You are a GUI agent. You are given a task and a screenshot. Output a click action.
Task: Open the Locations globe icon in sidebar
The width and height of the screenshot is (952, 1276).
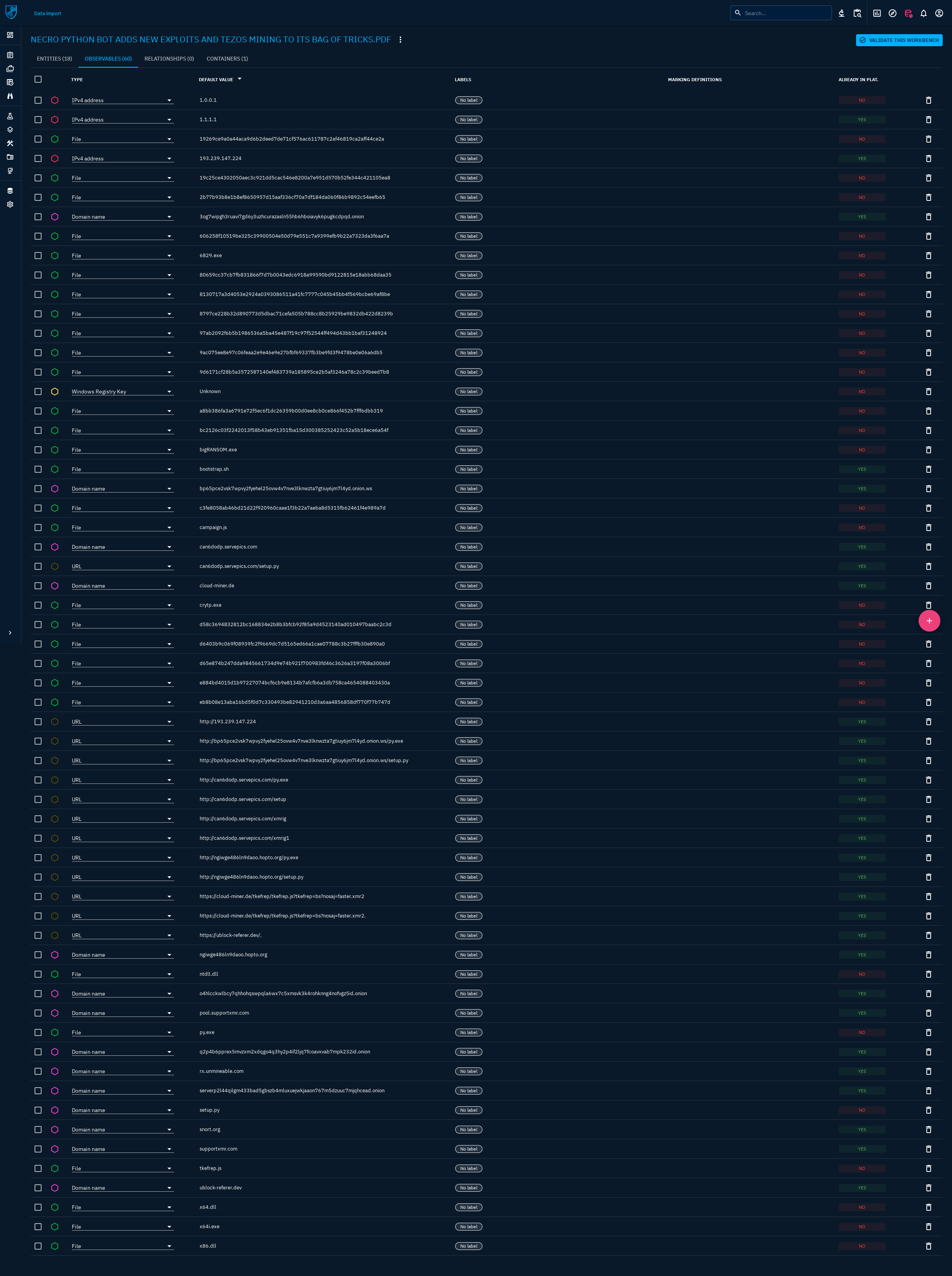click(10, 171)
